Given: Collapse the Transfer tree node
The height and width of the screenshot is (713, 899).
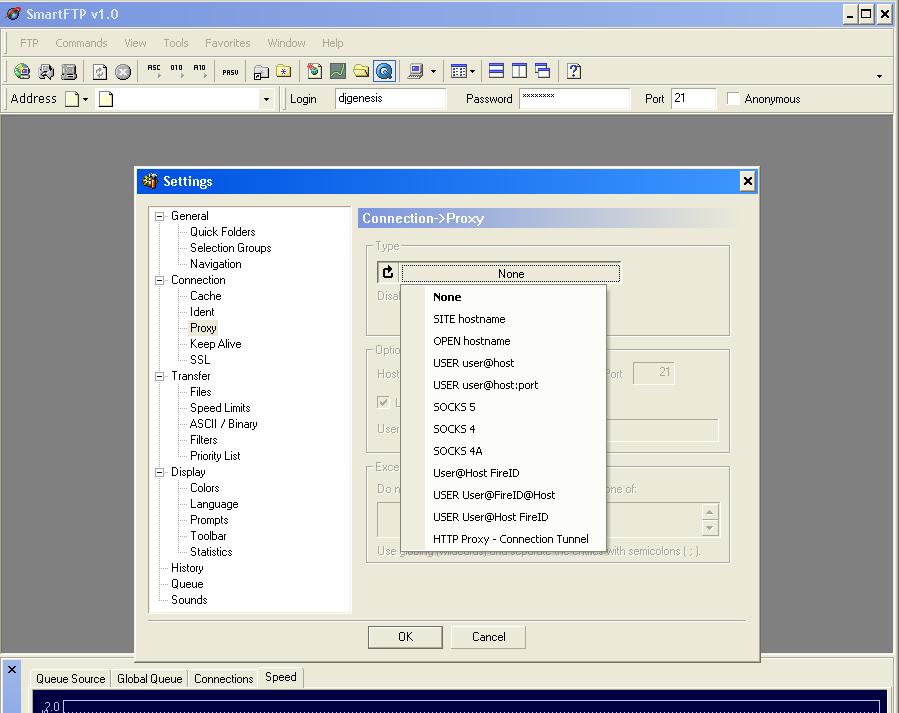Looking at the screenshot, I should pyautogui.click(x=159, y=376).
